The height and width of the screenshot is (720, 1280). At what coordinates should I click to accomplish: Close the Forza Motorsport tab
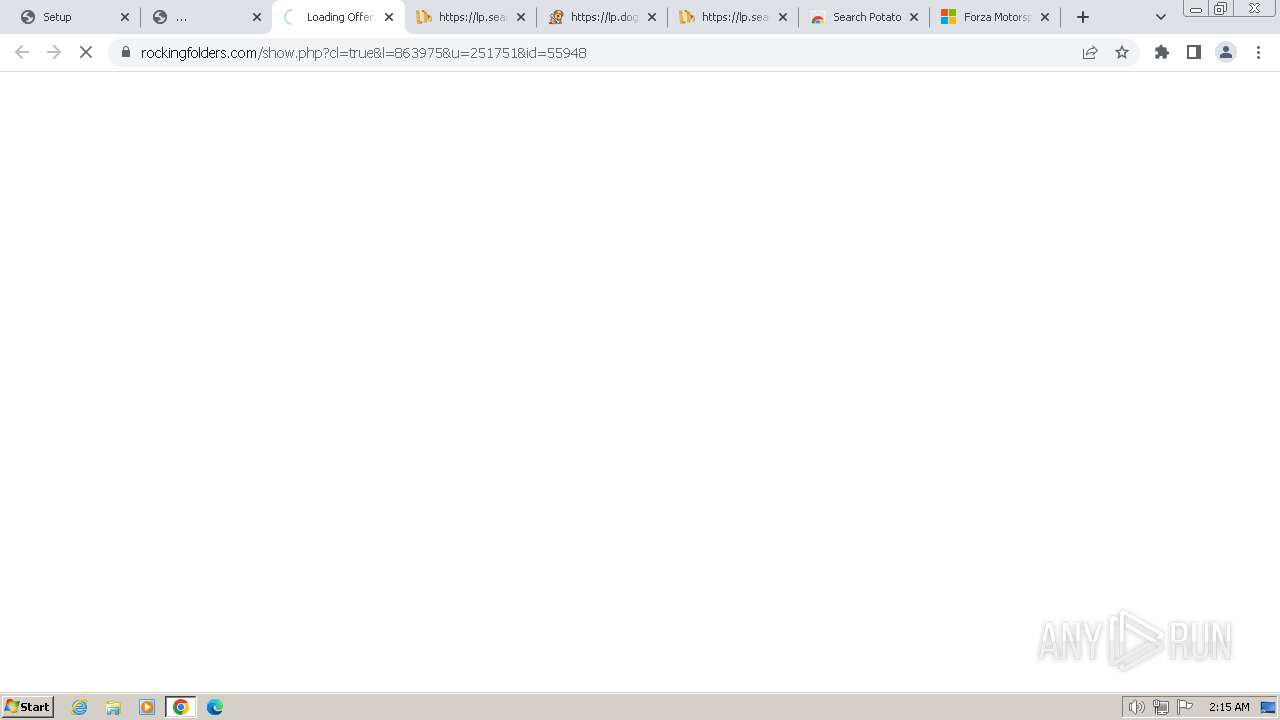click(x=1045, y=17)
